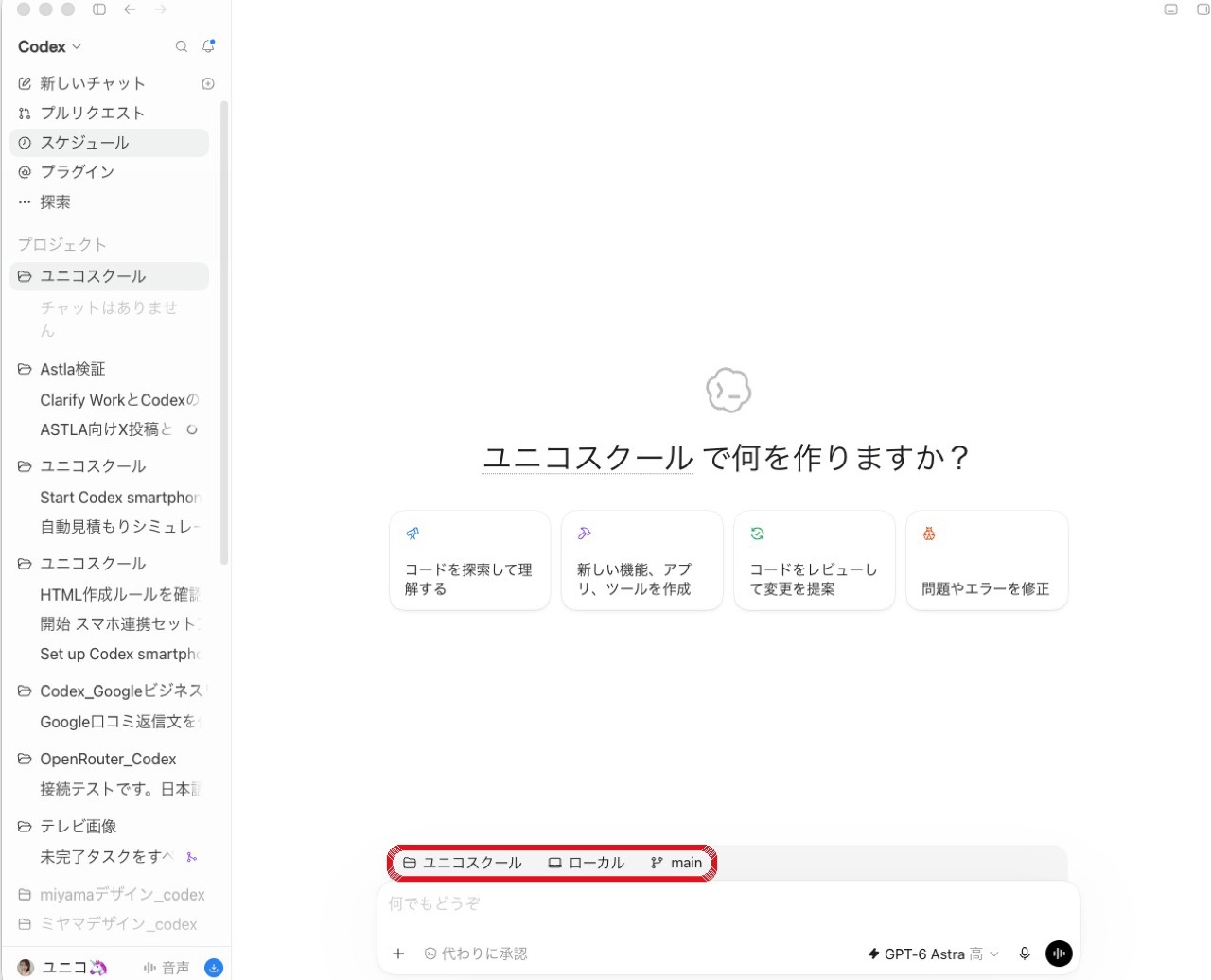Focus the 何でもどうぞ message input

728,904
